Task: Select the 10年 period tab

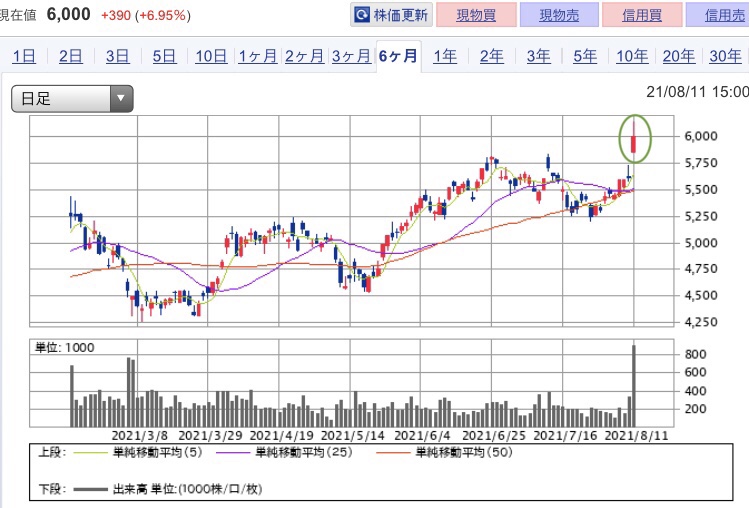Action: (632, 56)
